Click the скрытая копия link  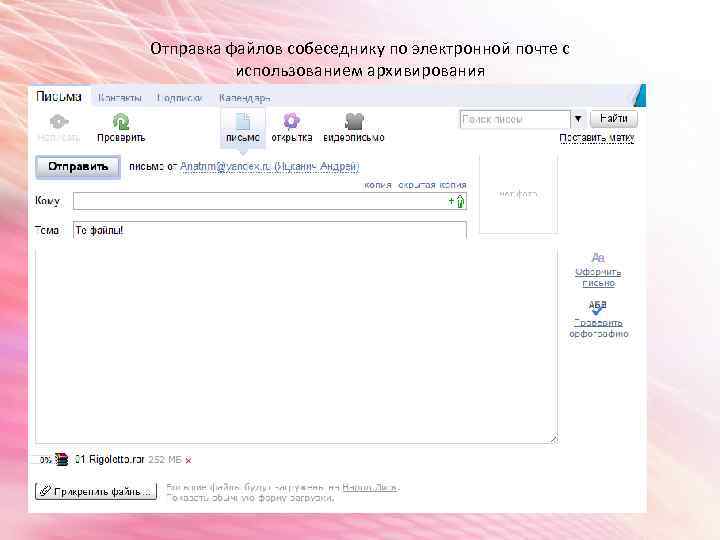(x=432, y=185)
